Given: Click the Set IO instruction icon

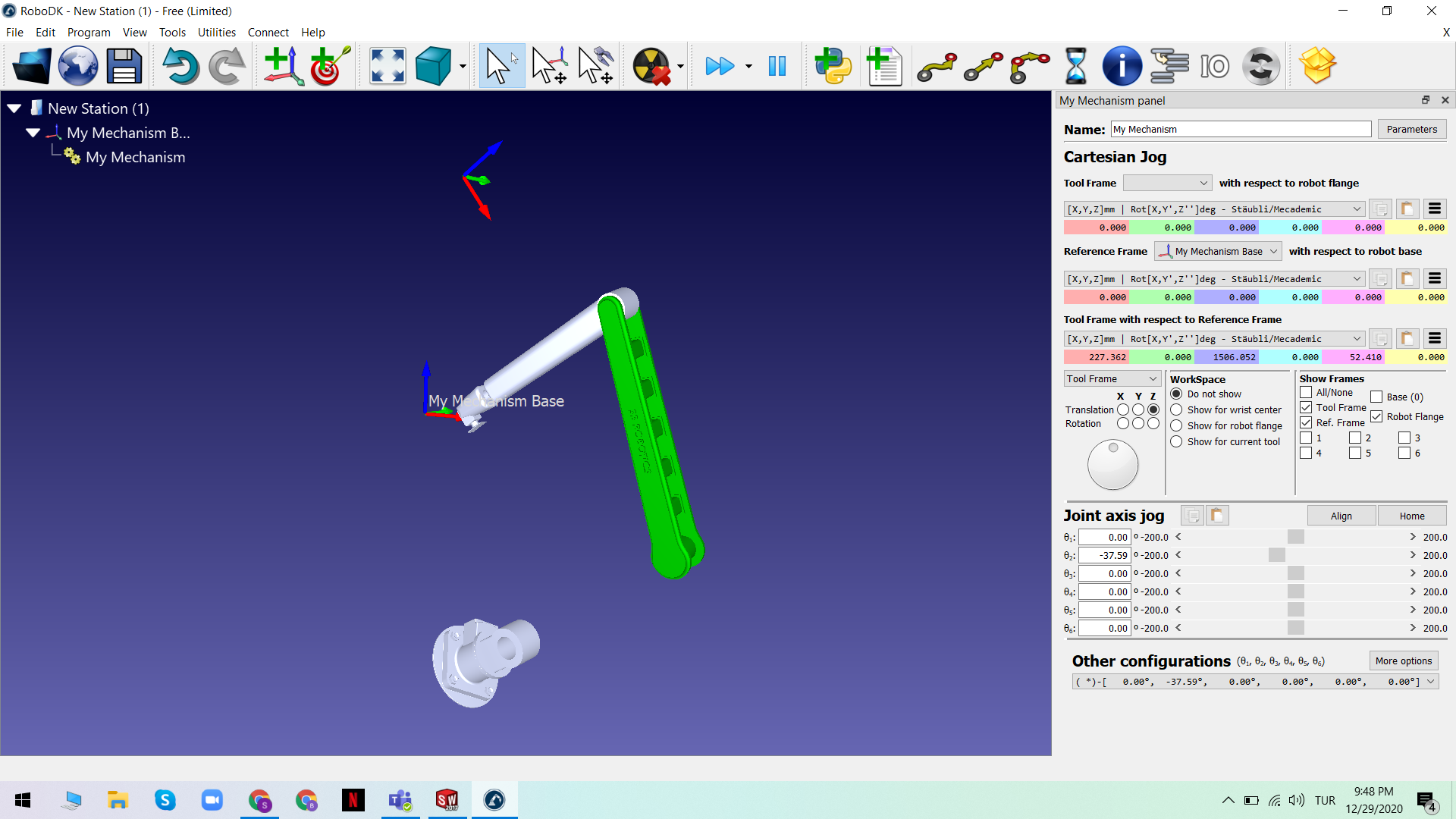Looking at the screenshot, I should click(x=1214, y=66).
